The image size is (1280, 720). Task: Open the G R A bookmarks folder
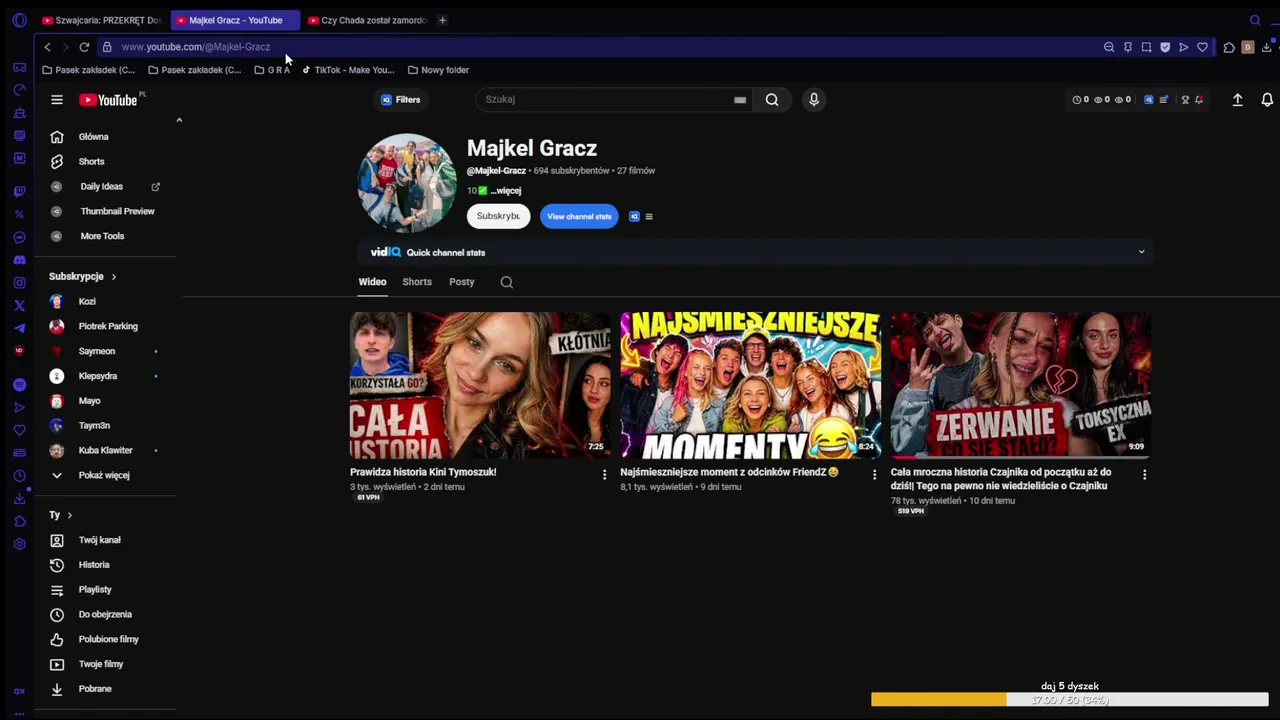[x=272, y=70]
